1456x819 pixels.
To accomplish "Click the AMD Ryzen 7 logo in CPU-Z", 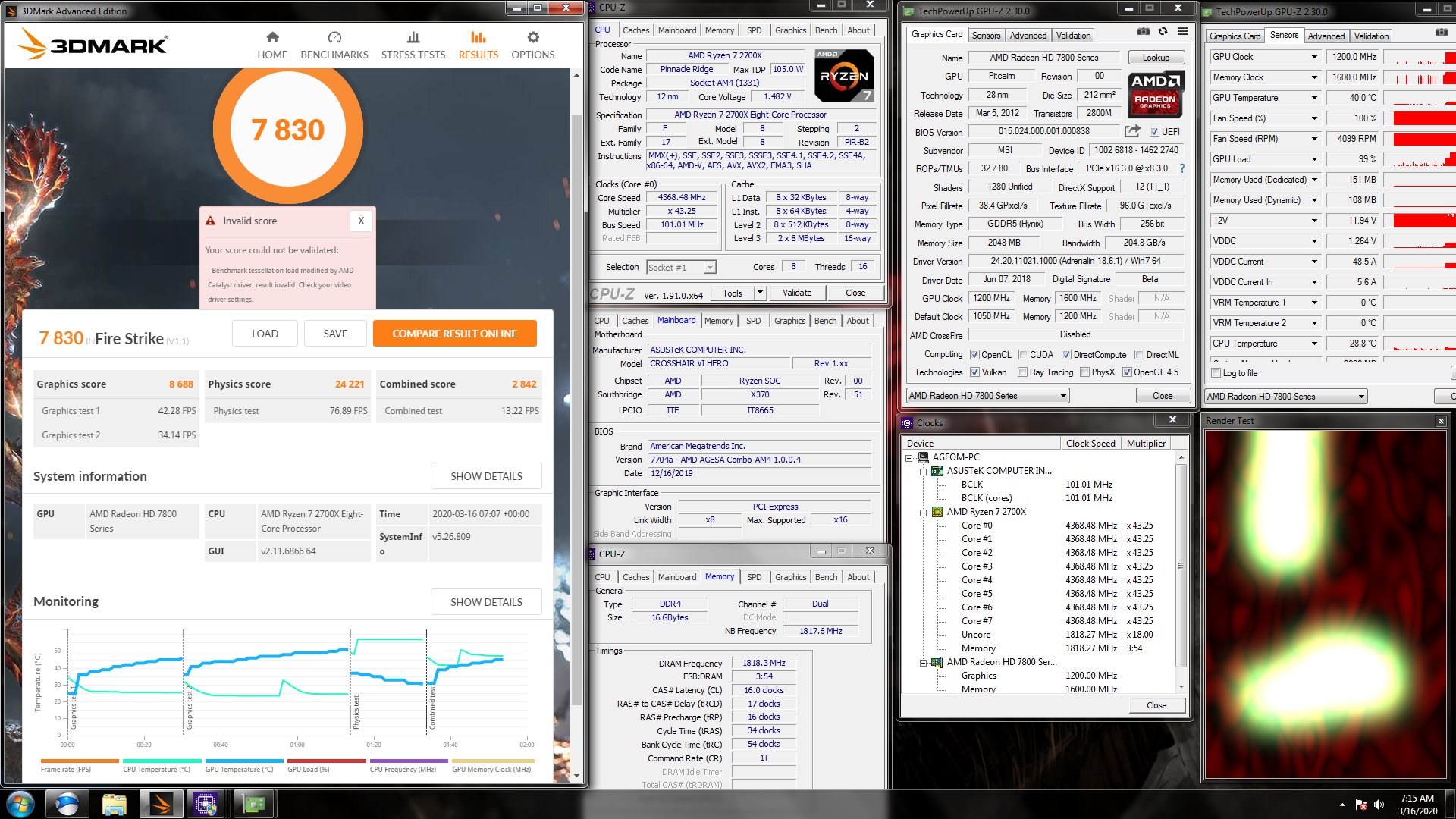I will tap(844, 76).
